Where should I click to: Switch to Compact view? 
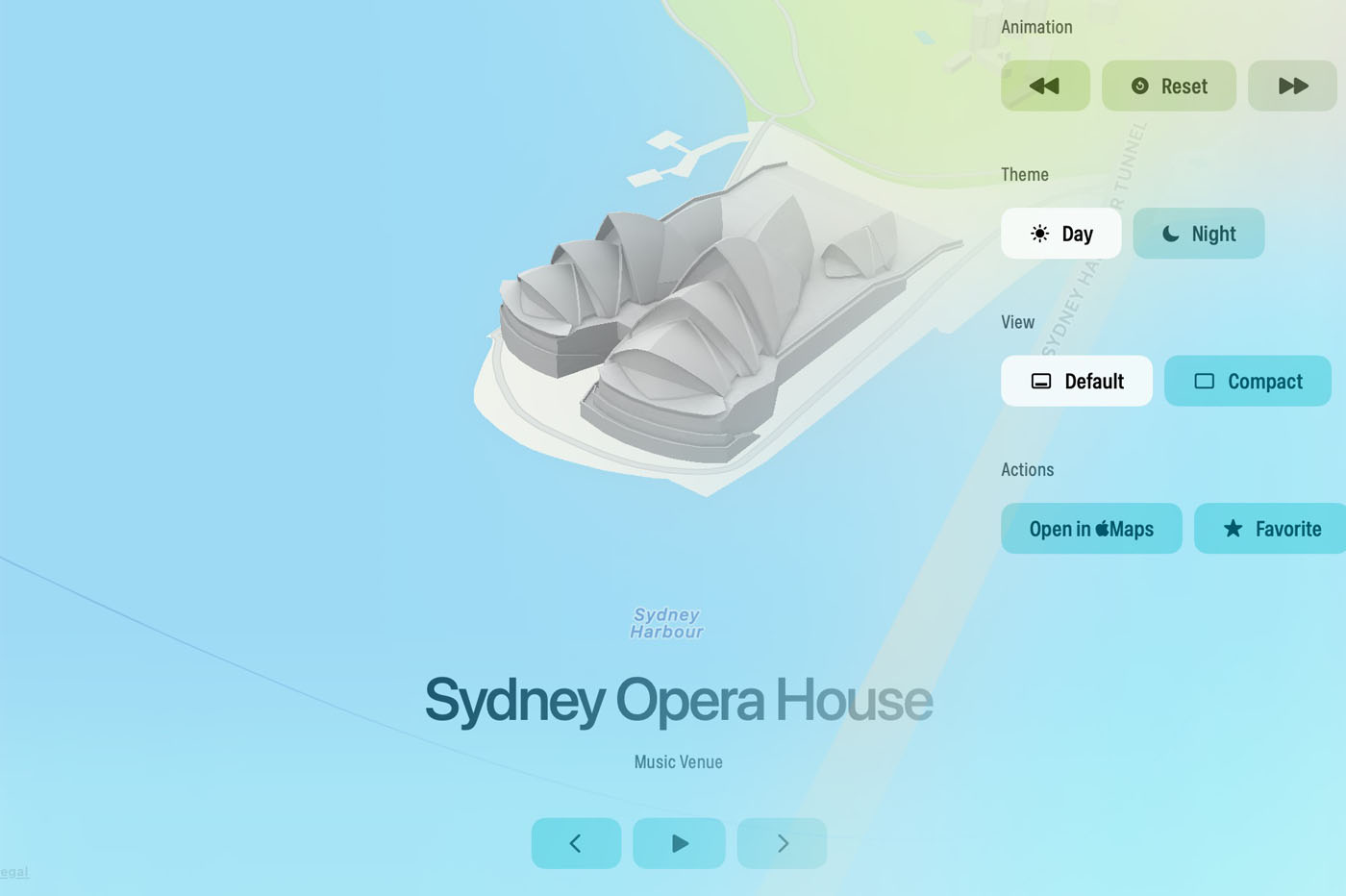pos(1248,381)
